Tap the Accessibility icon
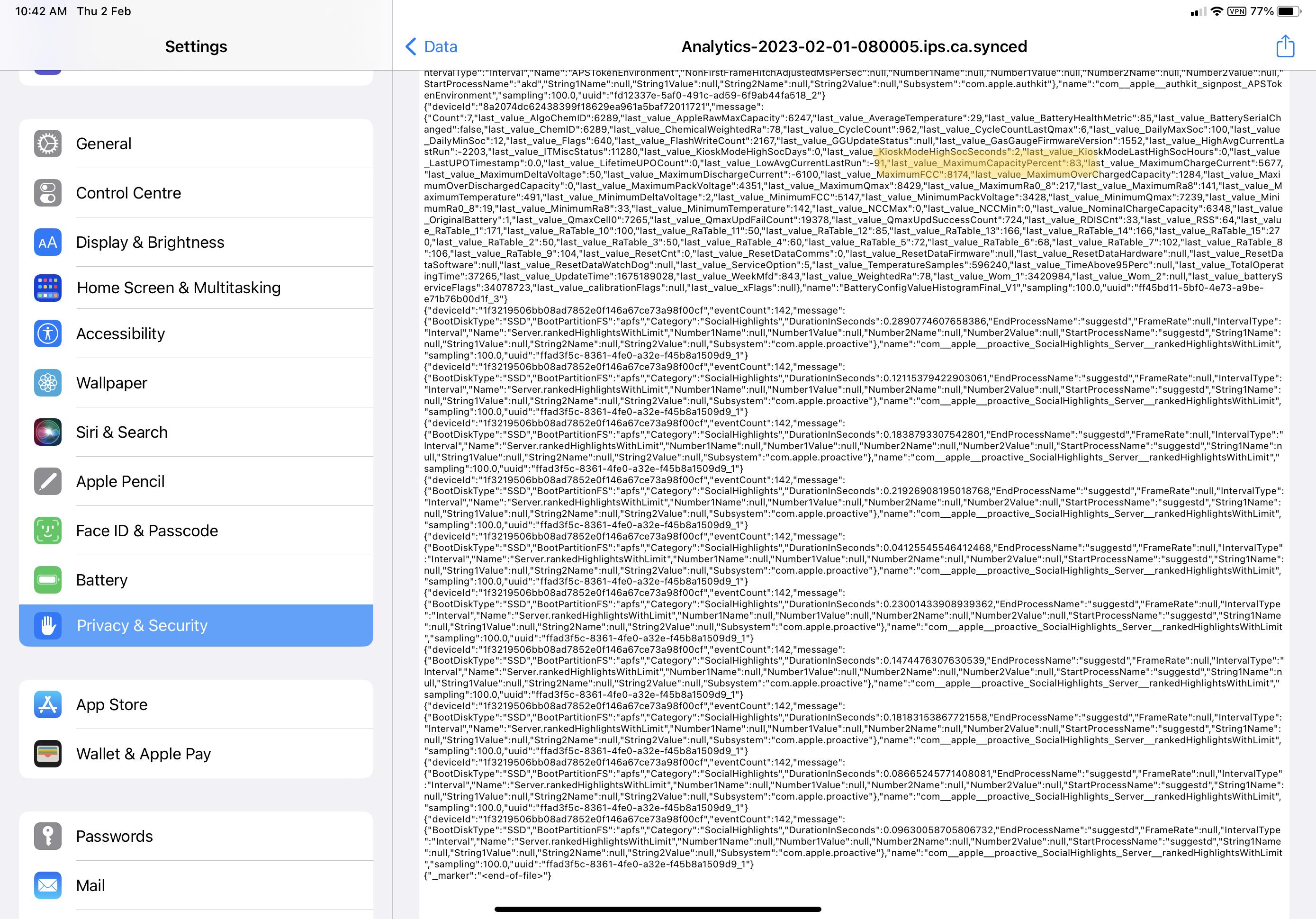Image resolution: width=1316 pixels, height=919 pixels. tap(47, 333)
